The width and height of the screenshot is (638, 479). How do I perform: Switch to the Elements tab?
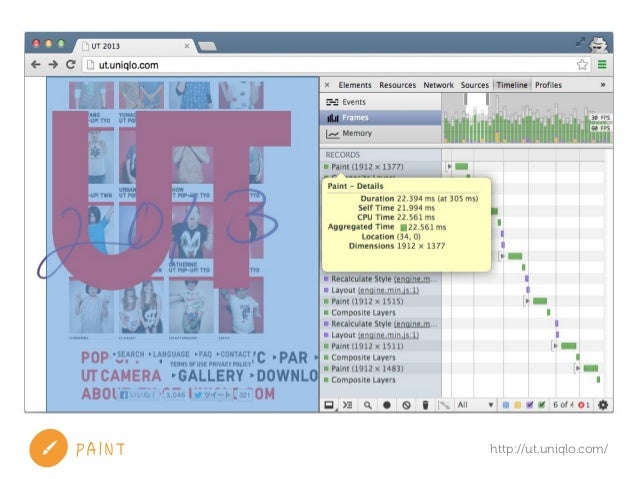click(x=355, y=85)
